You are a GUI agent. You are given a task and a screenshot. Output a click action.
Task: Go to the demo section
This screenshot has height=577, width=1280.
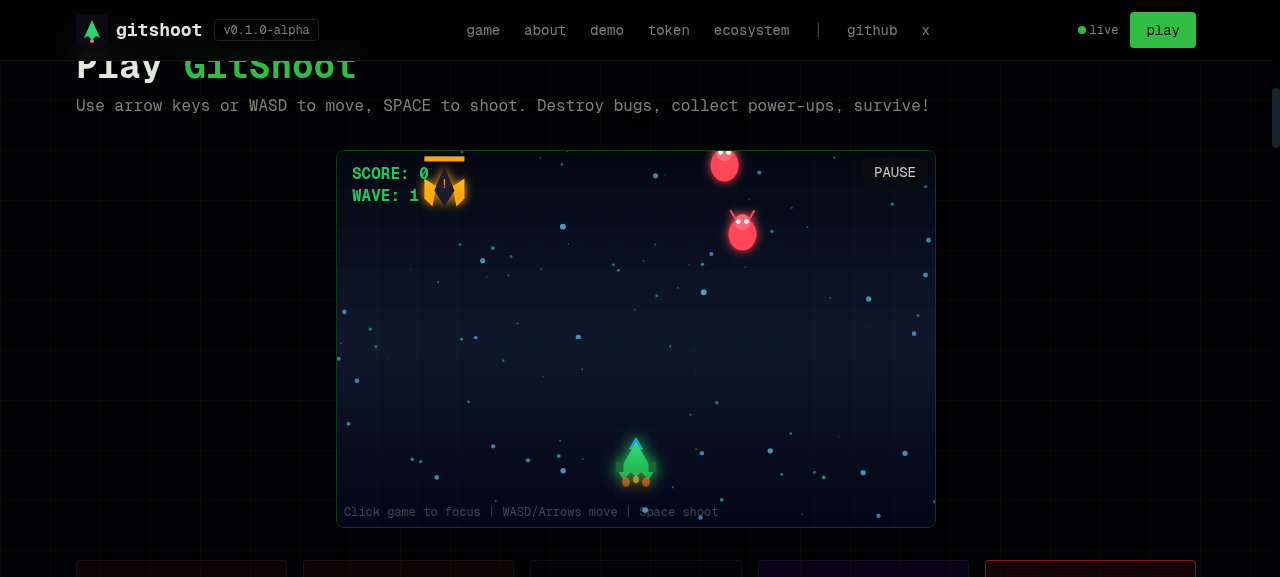[x=607, y=30]
